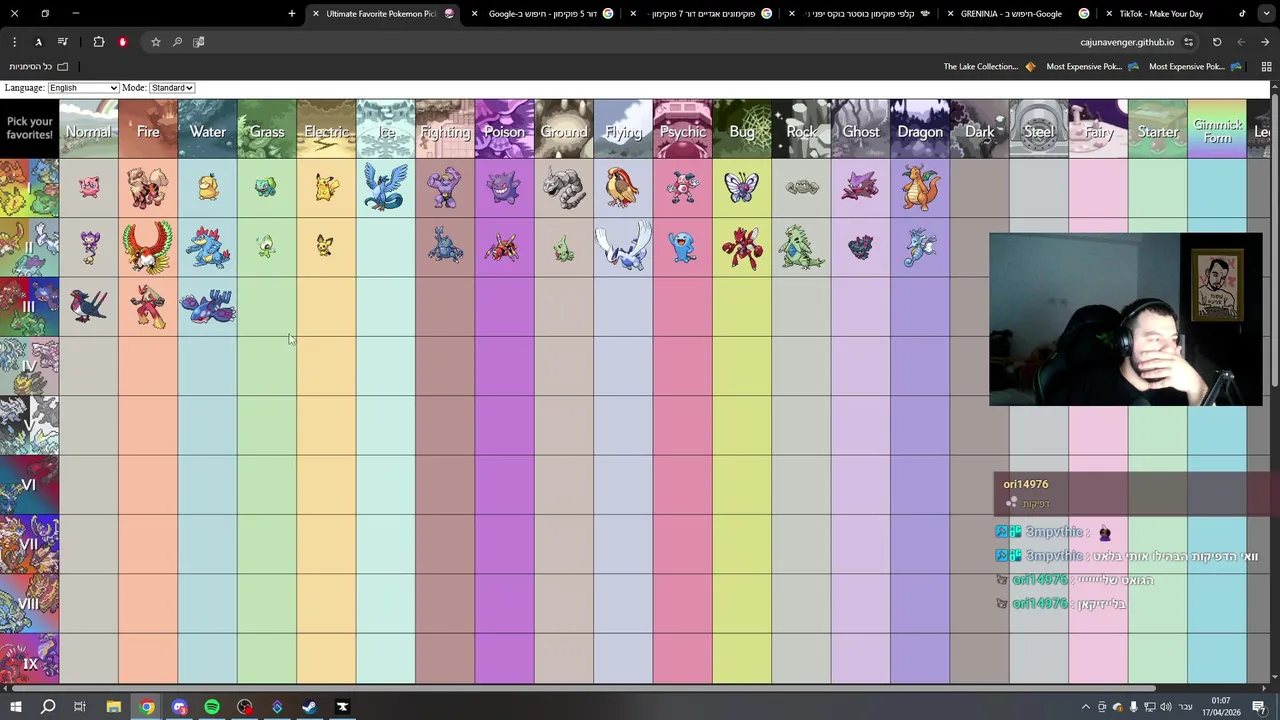1280x720 pixels.
Task: Click the cajunavenger.github.io address bar
Action: pos(1127,42)
